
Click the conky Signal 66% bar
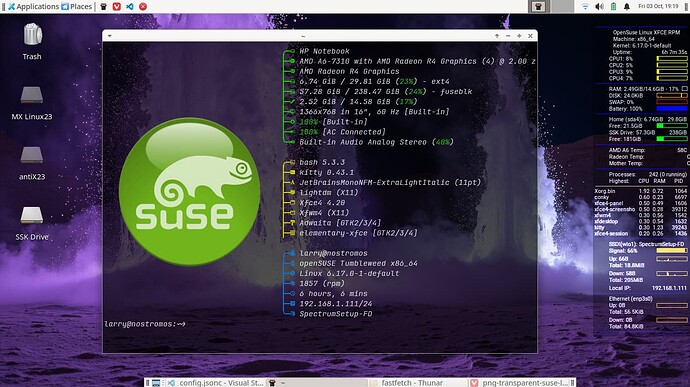coord(672,251)
